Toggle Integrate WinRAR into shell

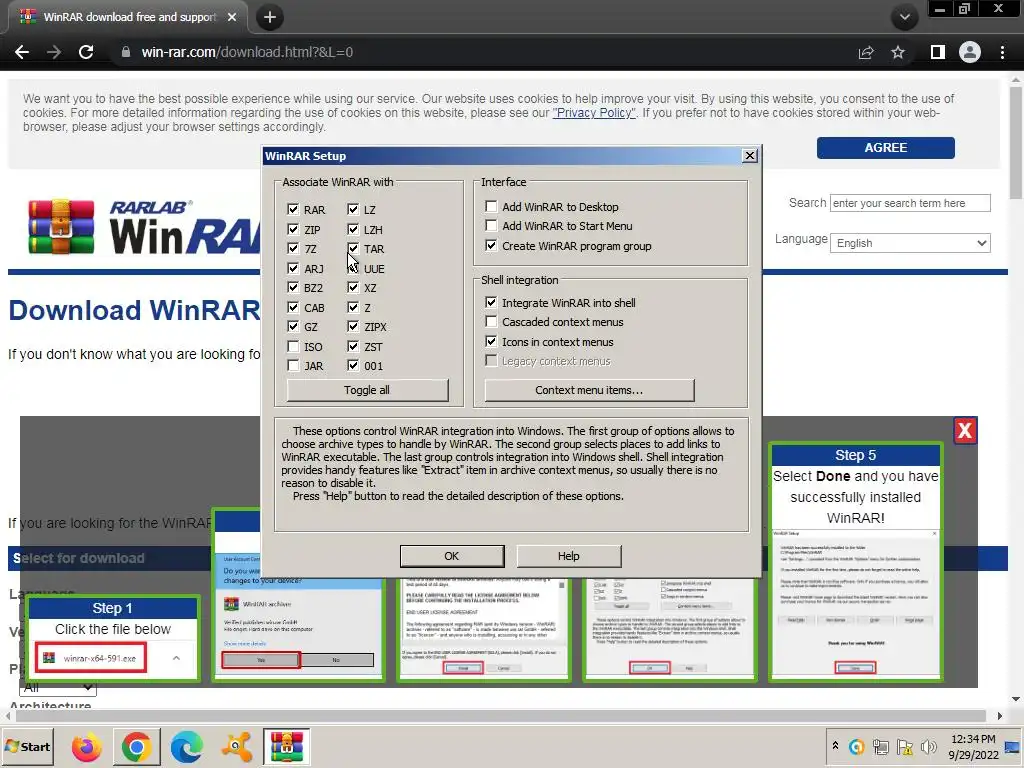(491, 302)
